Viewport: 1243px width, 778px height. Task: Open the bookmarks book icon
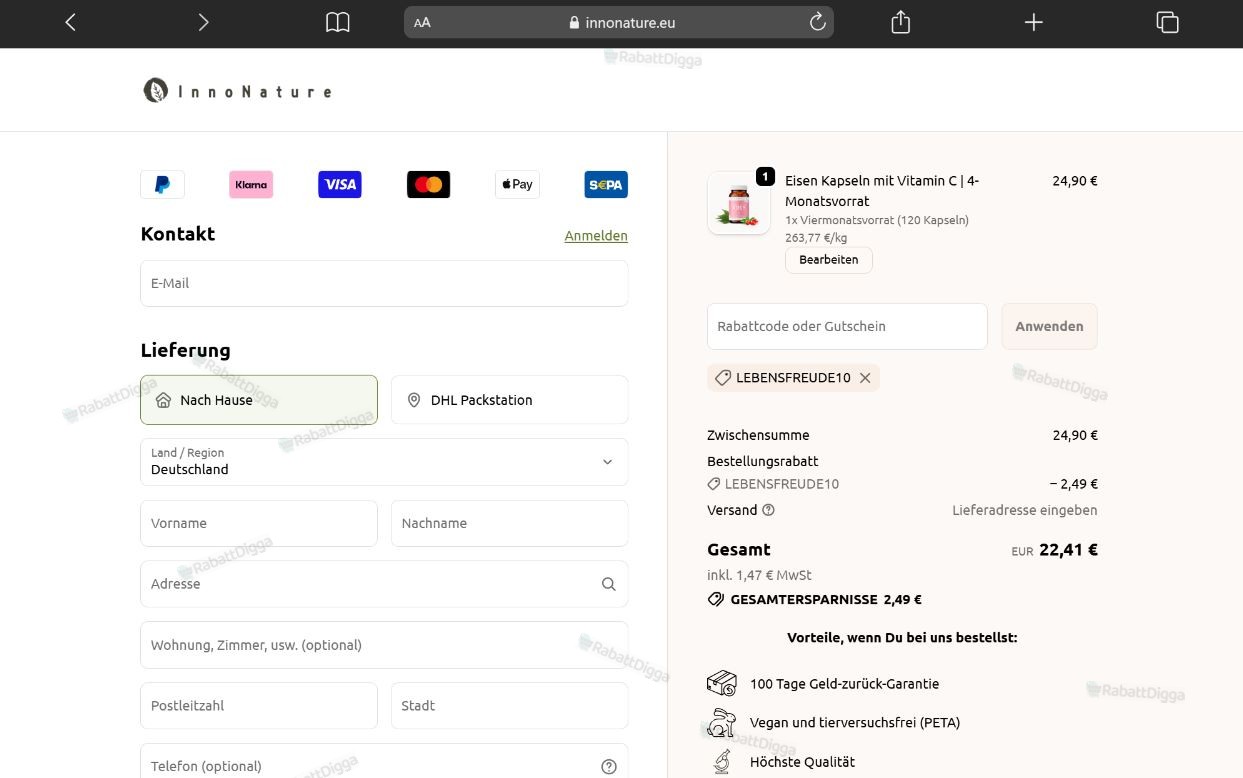pyautogui.click(x=338, y=22)
